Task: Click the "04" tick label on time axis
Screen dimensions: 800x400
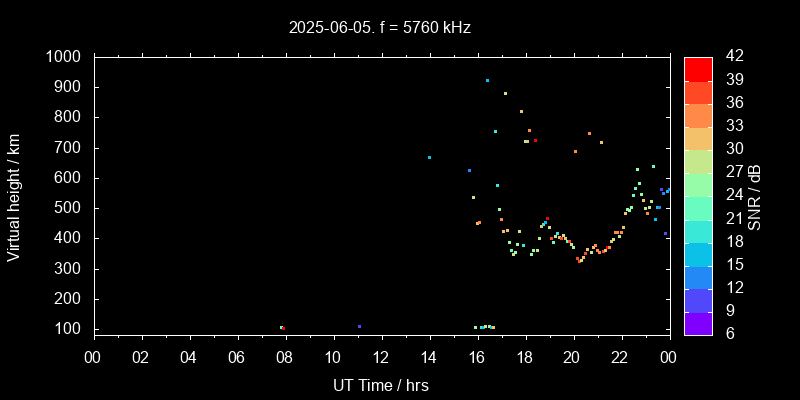Action: 189,356
